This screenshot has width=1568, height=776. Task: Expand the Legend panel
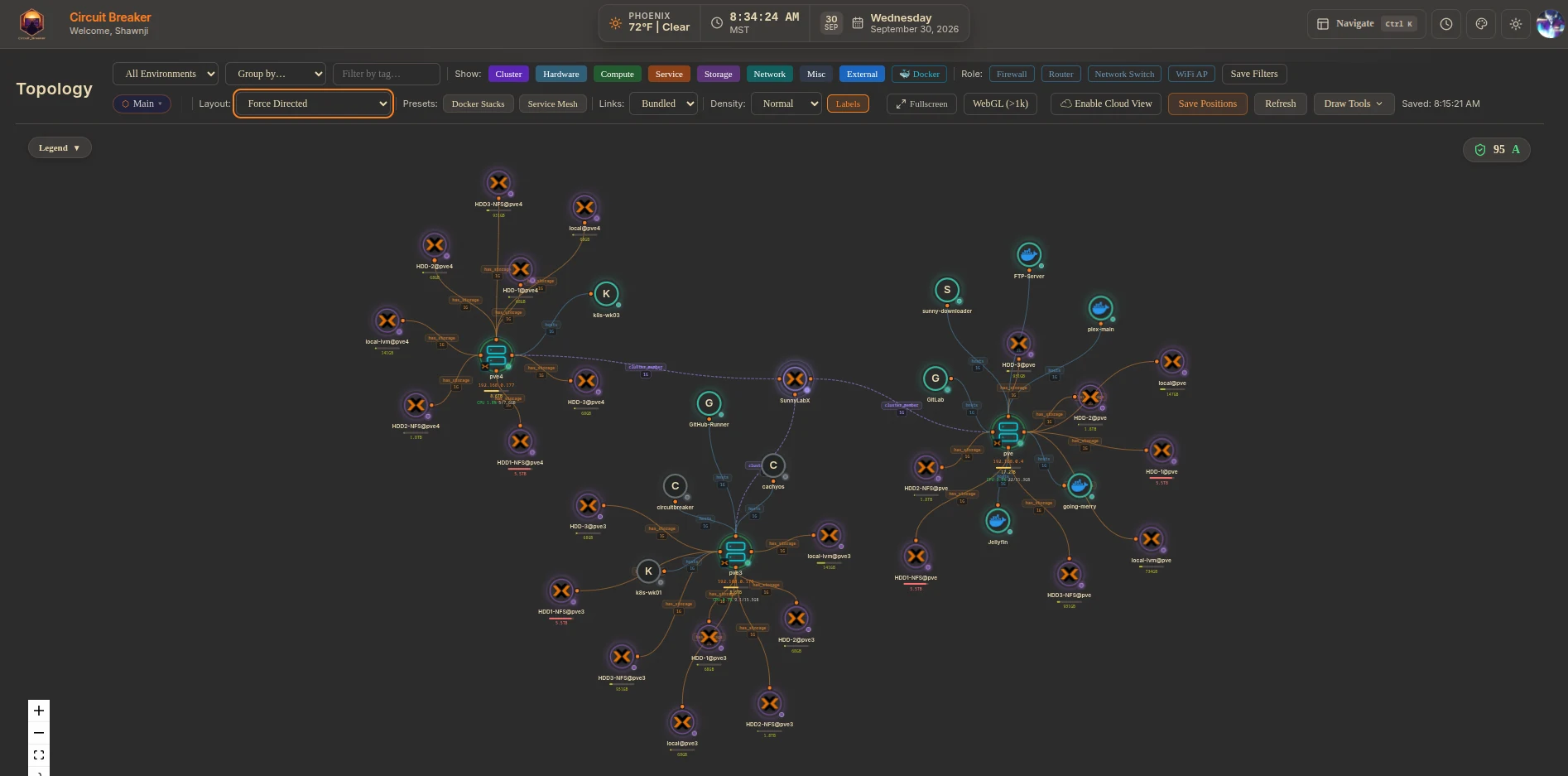pos(60,147)
